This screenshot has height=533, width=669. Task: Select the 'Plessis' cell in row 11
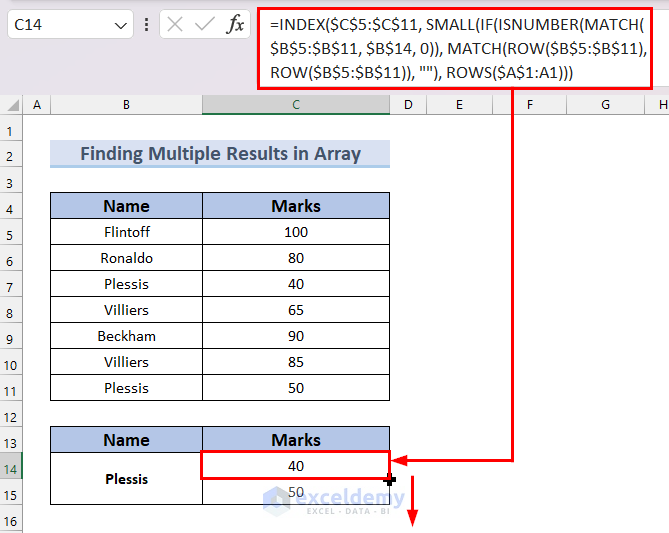(x=126, y=388)
